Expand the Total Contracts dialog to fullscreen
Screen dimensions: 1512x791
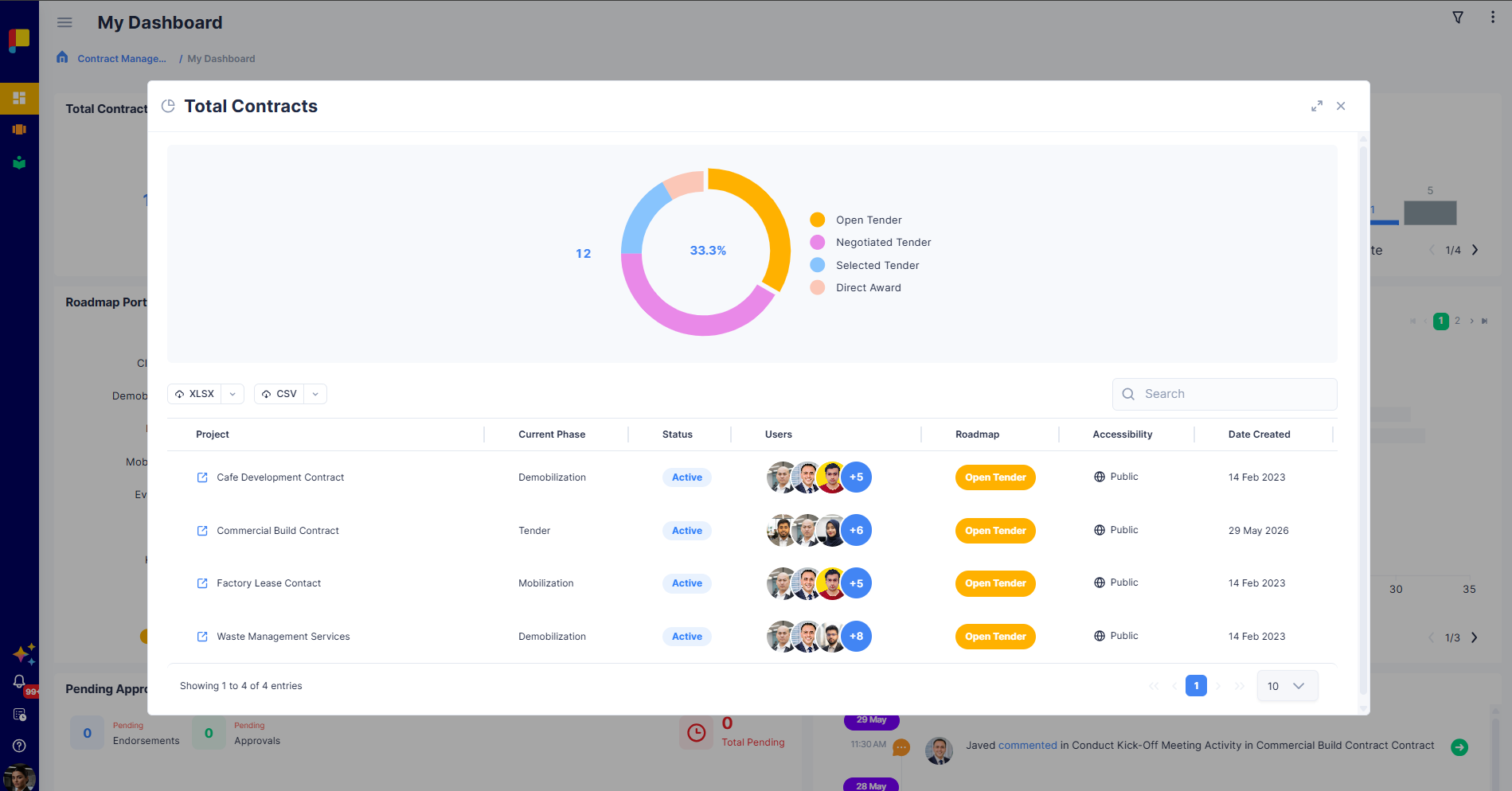click(1317, 106)
